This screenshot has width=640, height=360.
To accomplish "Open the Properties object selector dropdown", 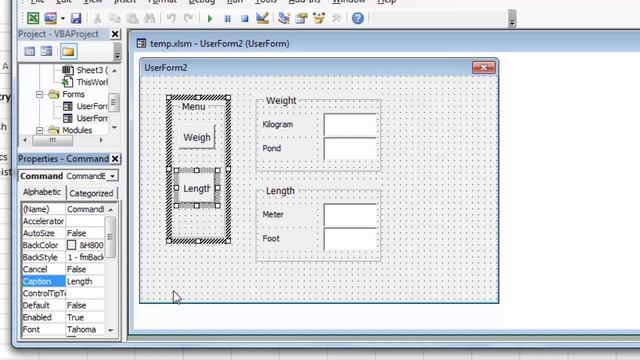I will (112, 176).
